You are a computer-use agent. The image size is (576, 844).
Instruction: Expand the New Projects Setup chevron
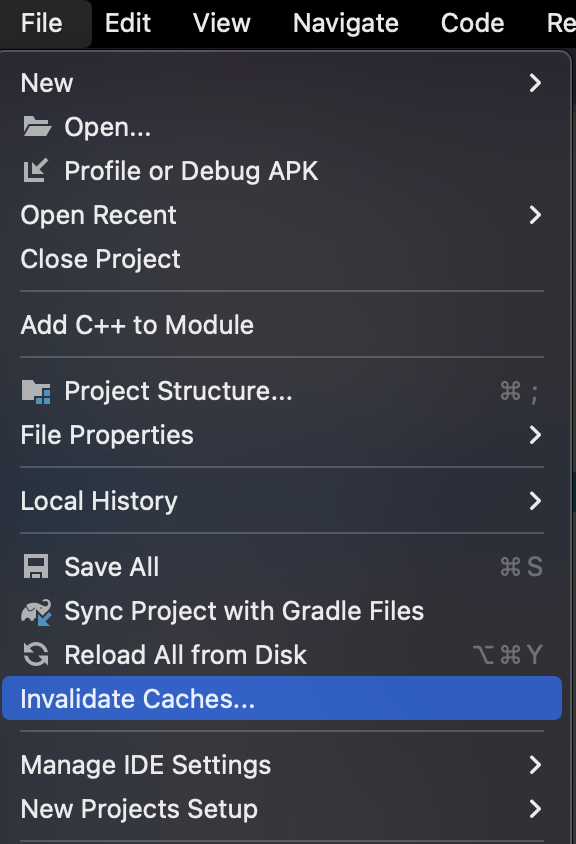pos(535,809)
